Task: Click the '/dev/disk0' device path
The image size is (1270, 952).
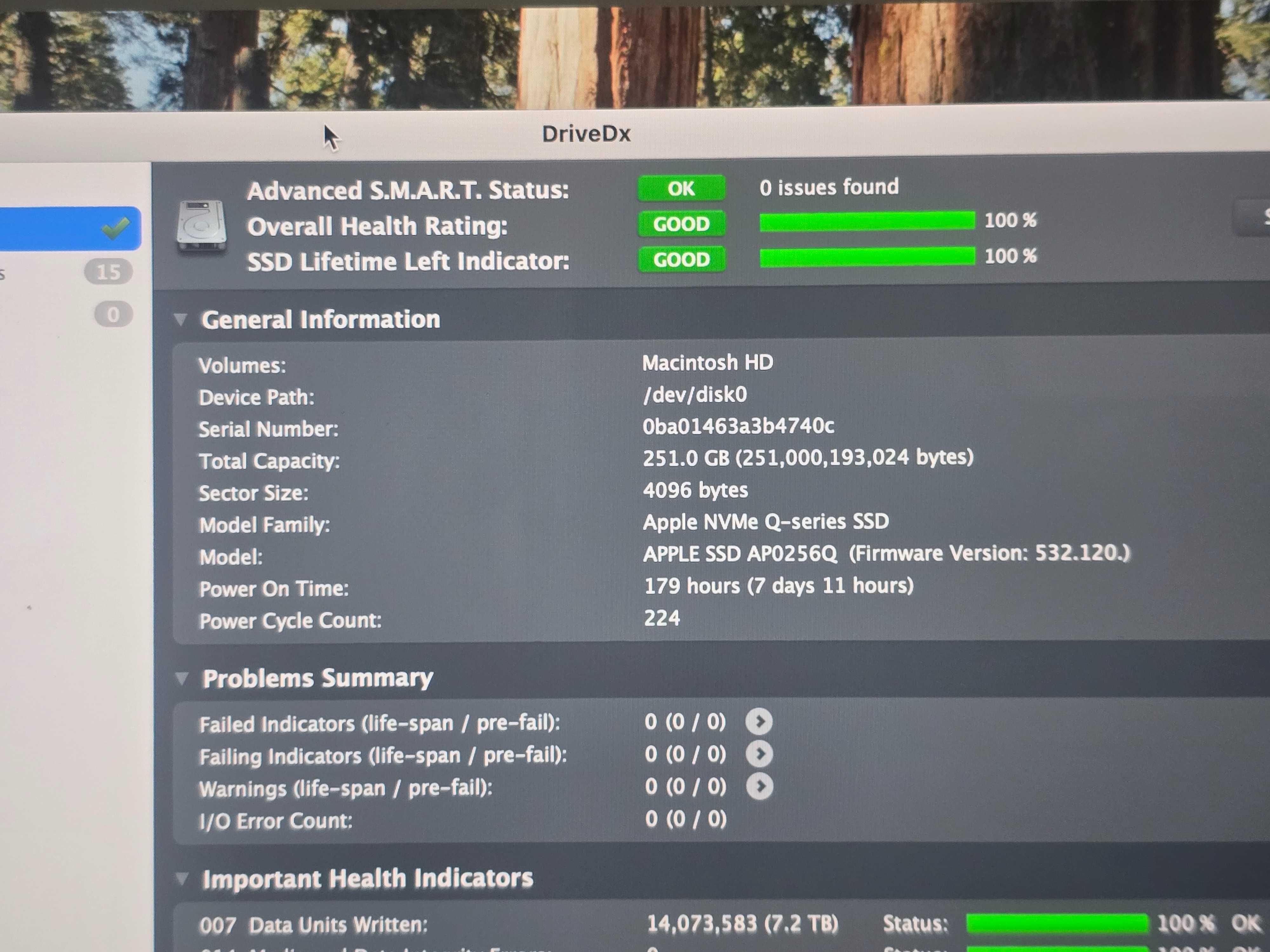Action: [x=695, y=395]
